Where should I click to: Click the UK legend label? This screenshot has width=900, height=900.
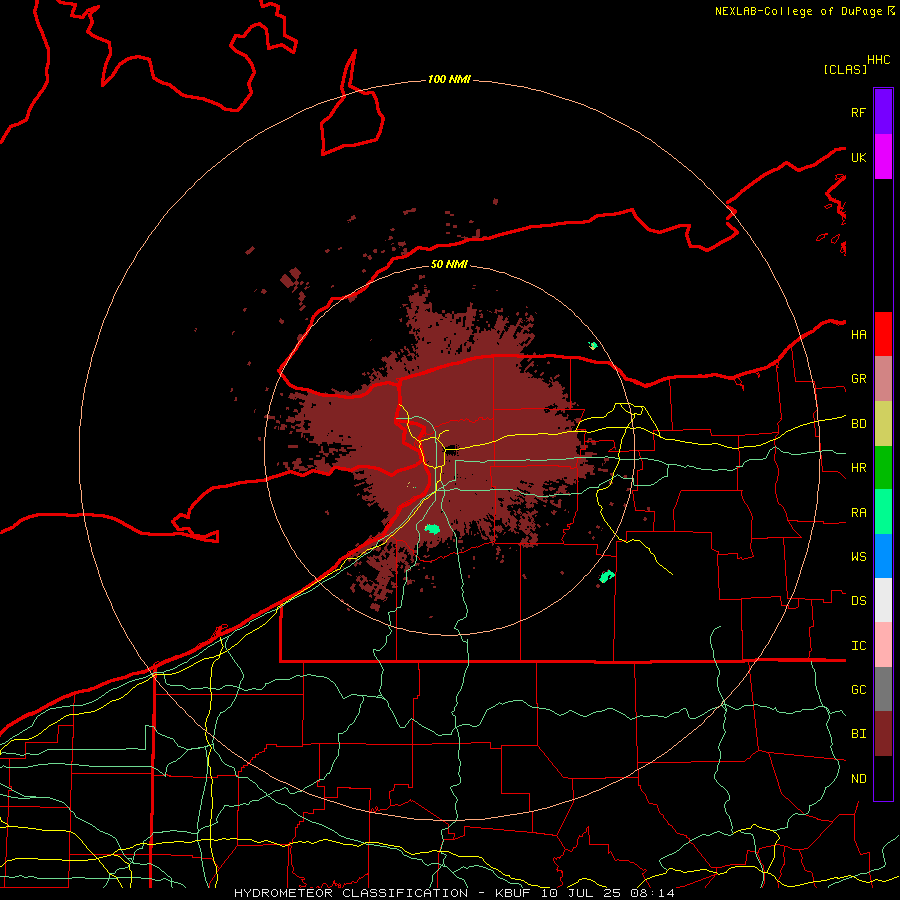[858, 157]
